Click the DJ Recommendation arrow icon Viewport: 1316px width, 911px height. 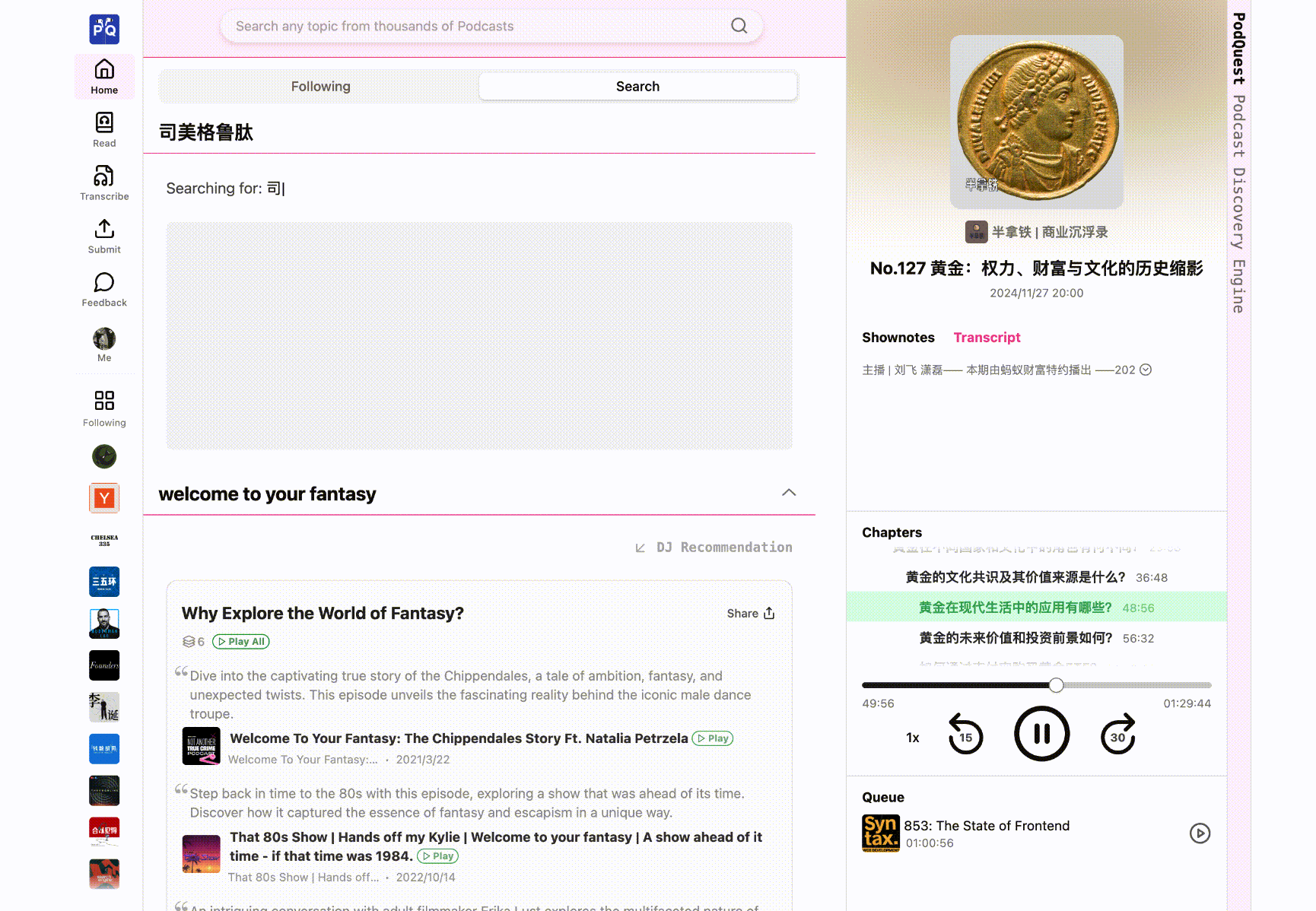click(641, 548)
